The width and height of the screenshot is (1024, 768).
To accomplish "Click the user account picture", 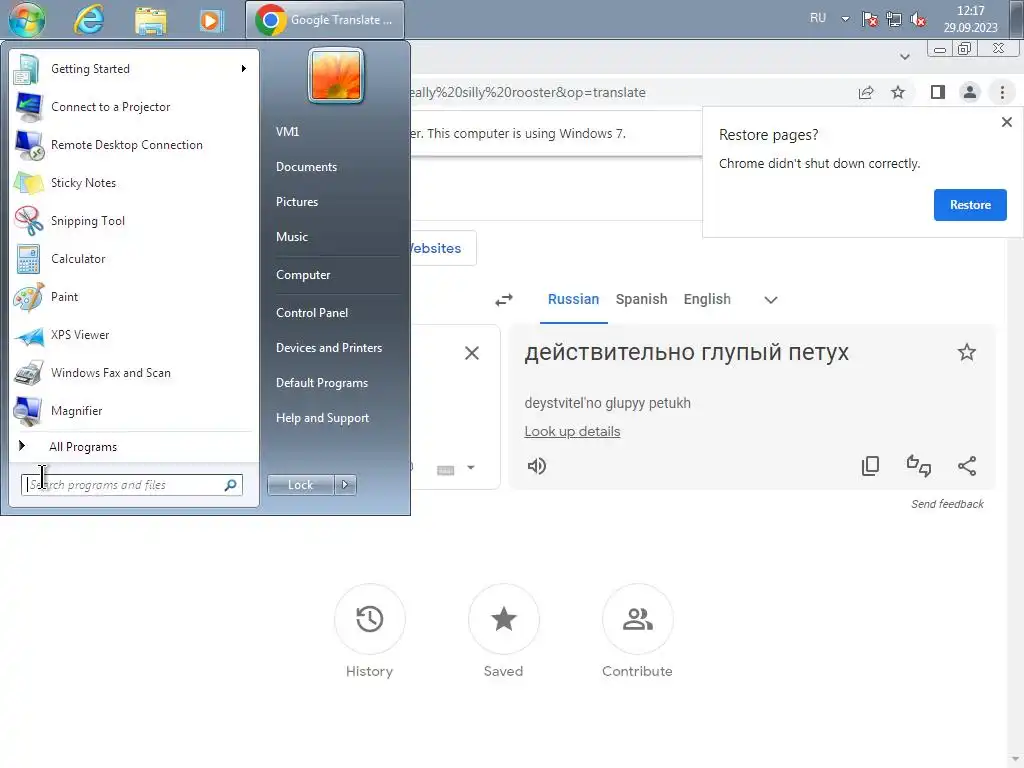I will click(x=336, y=76).
